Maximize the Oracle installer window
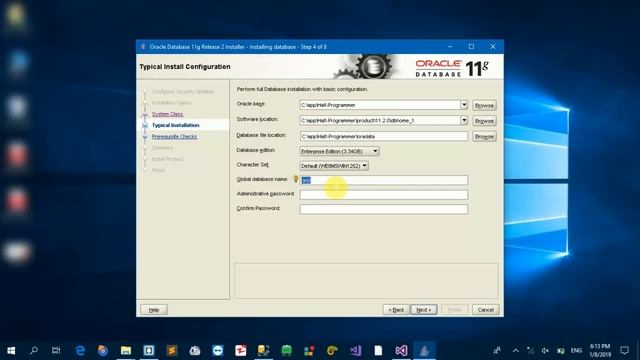This screenshot has height=360, width=640. pos(471,47)
